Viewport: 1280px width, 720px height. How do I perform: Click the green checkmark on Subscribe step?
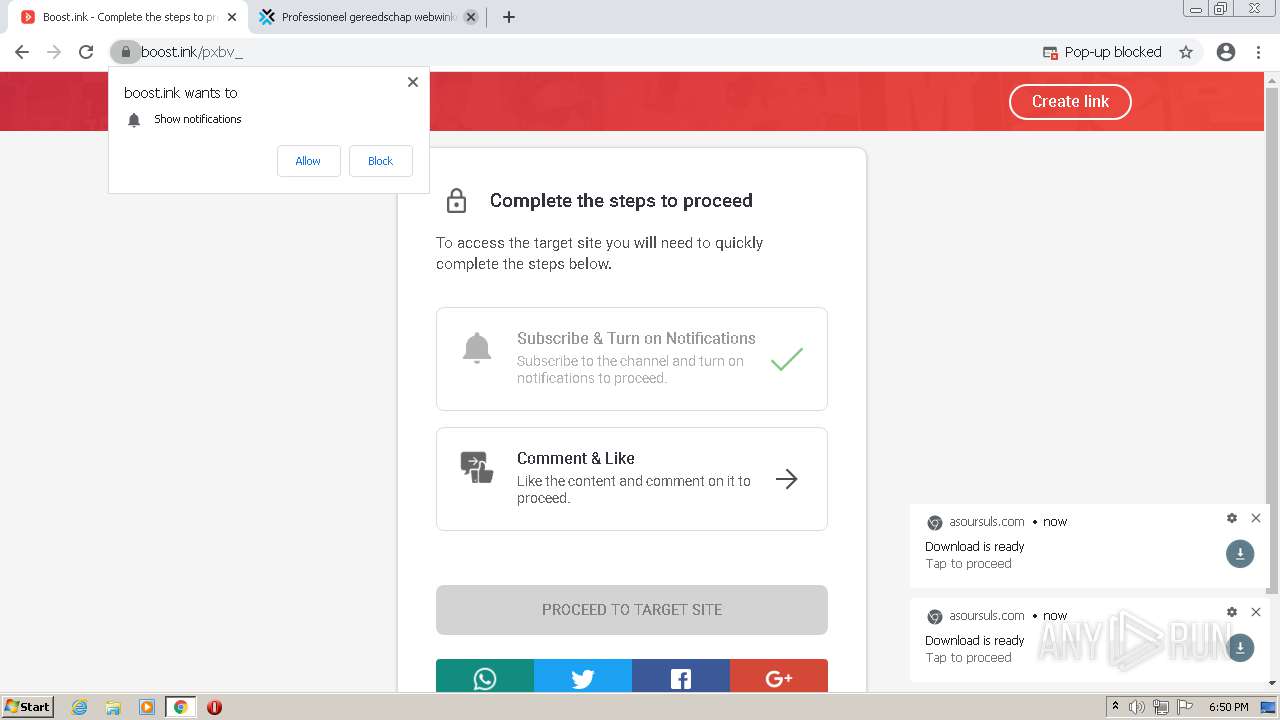click(787, 358)
